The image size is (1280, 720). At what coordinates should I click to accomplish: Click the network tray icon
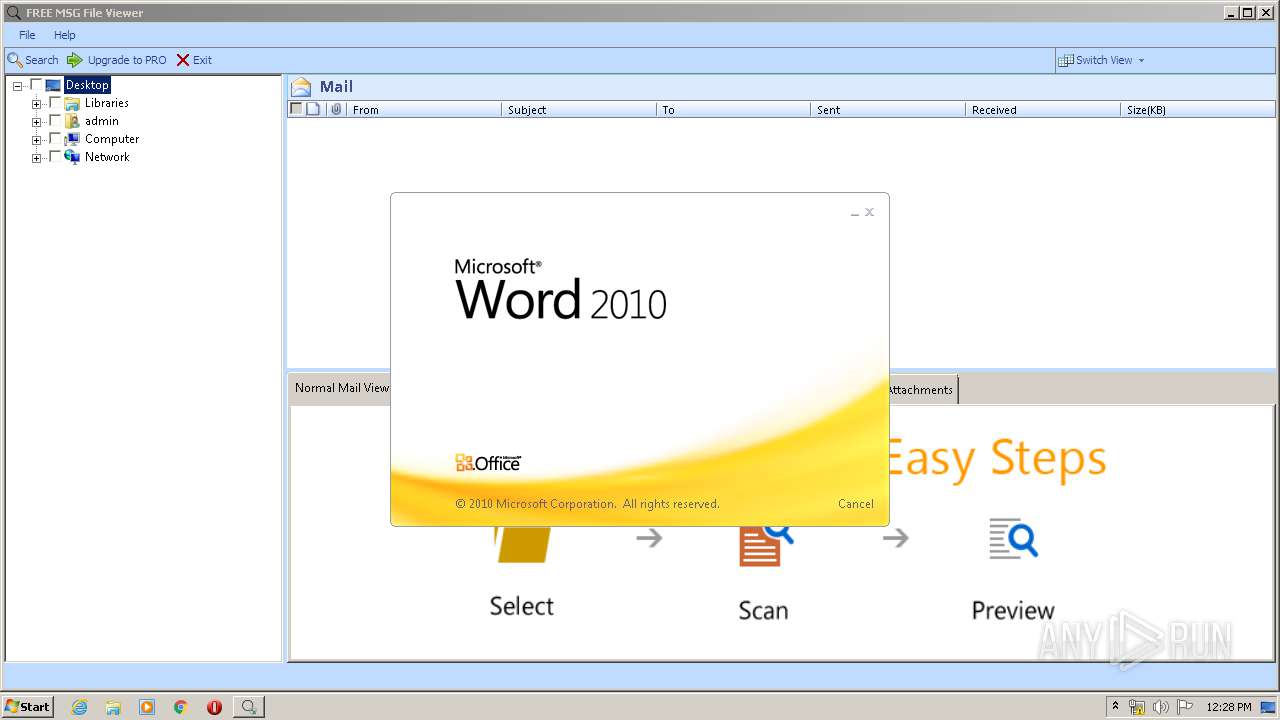click(1137, 707)
